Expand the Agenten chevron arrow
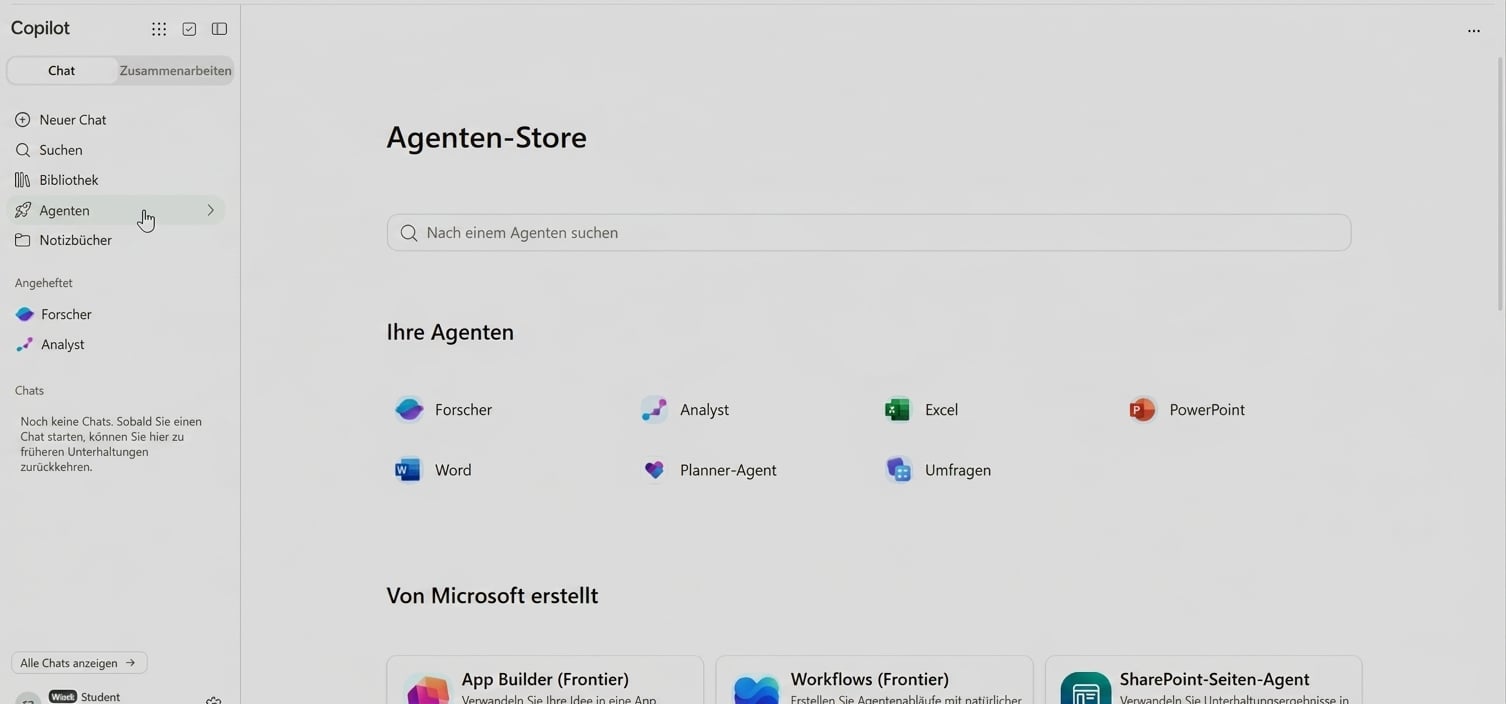Viewport: 1506px width, 704px height. 210,210
